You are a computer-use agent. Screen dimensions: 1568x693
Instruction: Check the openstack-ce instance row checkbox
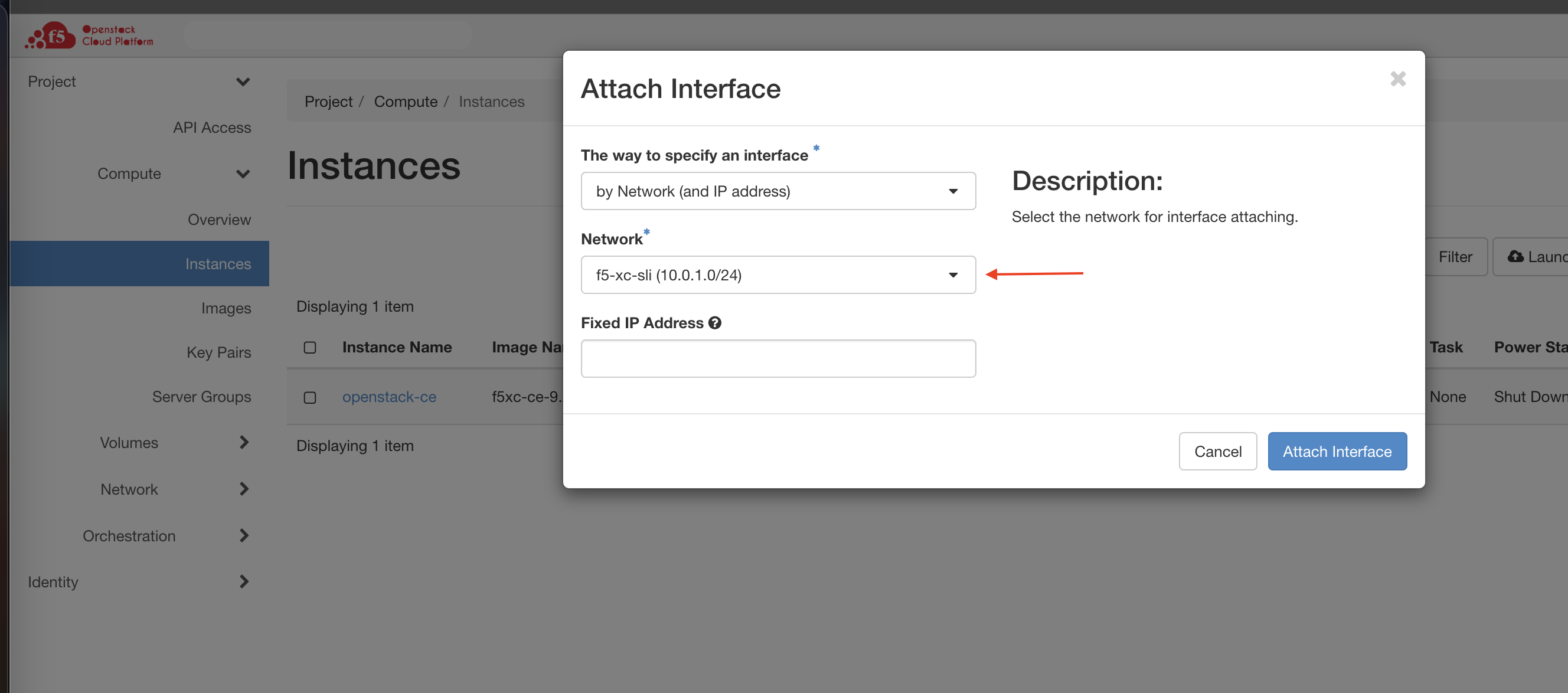pos(311,397)
